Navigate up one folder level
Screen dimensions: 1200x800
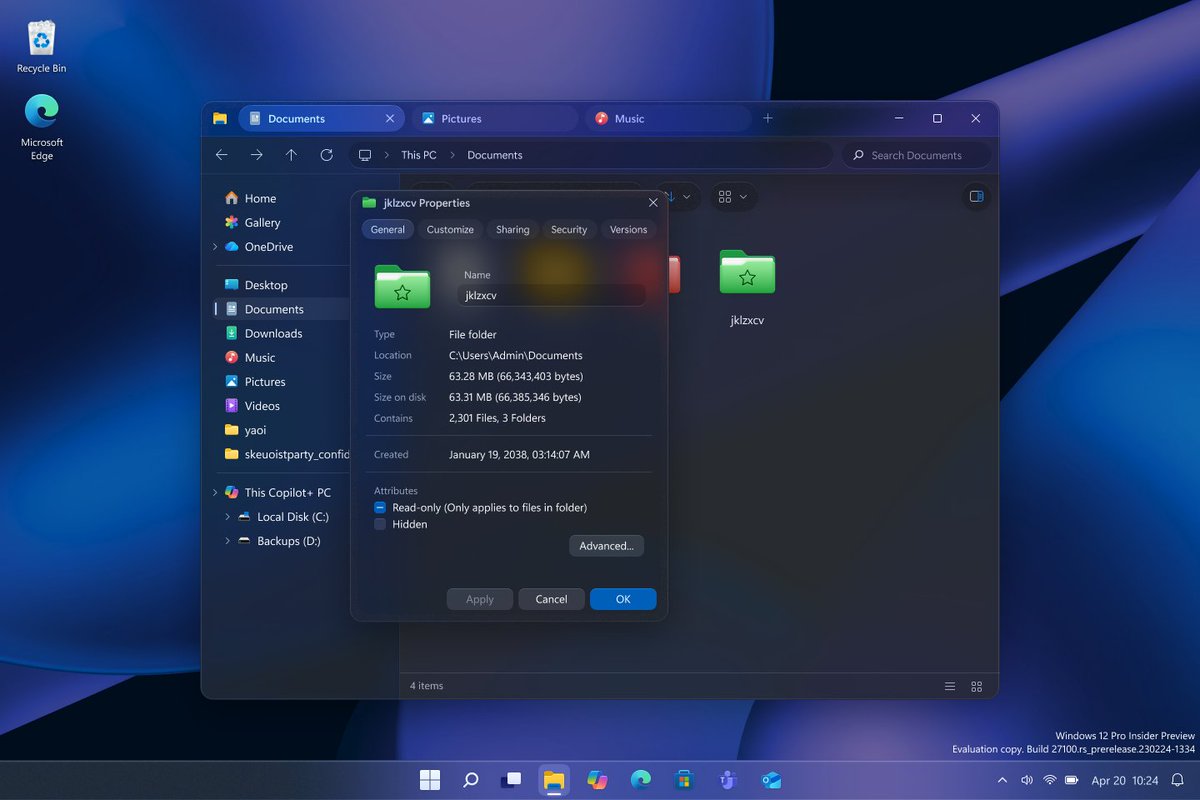pyautogui.click(x=291, y=155)
